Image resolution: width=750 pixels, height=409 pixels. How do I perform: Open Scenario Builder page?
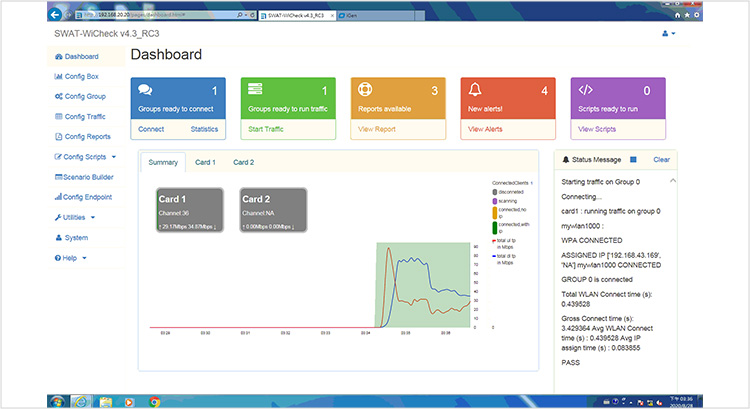click(x=88, y=177)
